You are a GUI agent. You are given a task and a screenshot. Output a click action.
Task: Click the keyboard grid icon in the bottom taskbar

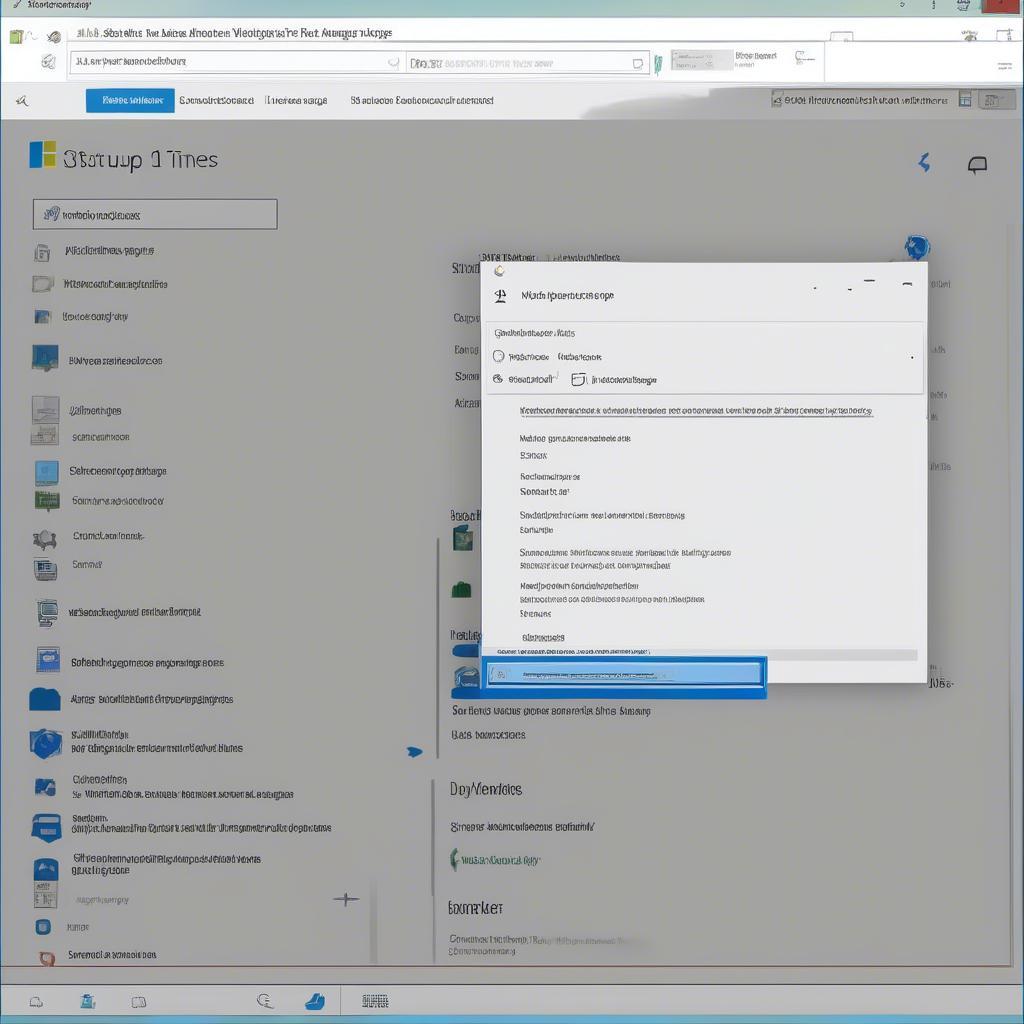(375, 1001)
